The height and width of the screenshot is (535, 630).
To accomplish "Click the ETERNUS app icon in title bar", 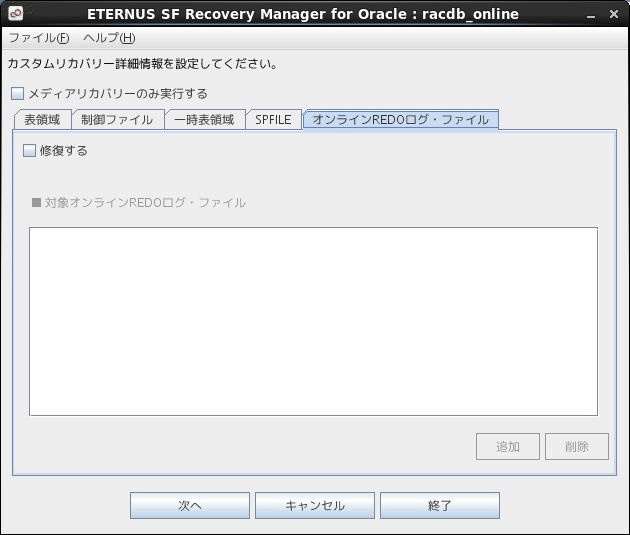I will pos(16,13).
